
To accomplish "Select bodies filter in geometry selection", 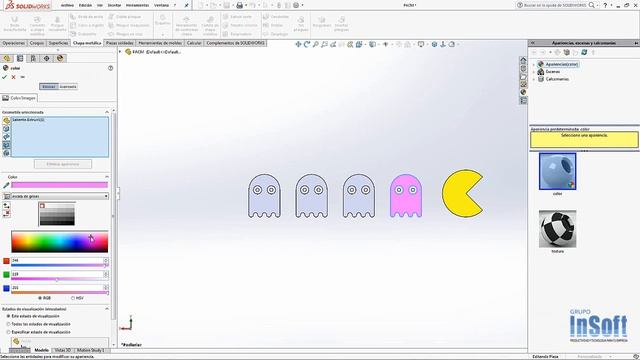I will 6,145.
